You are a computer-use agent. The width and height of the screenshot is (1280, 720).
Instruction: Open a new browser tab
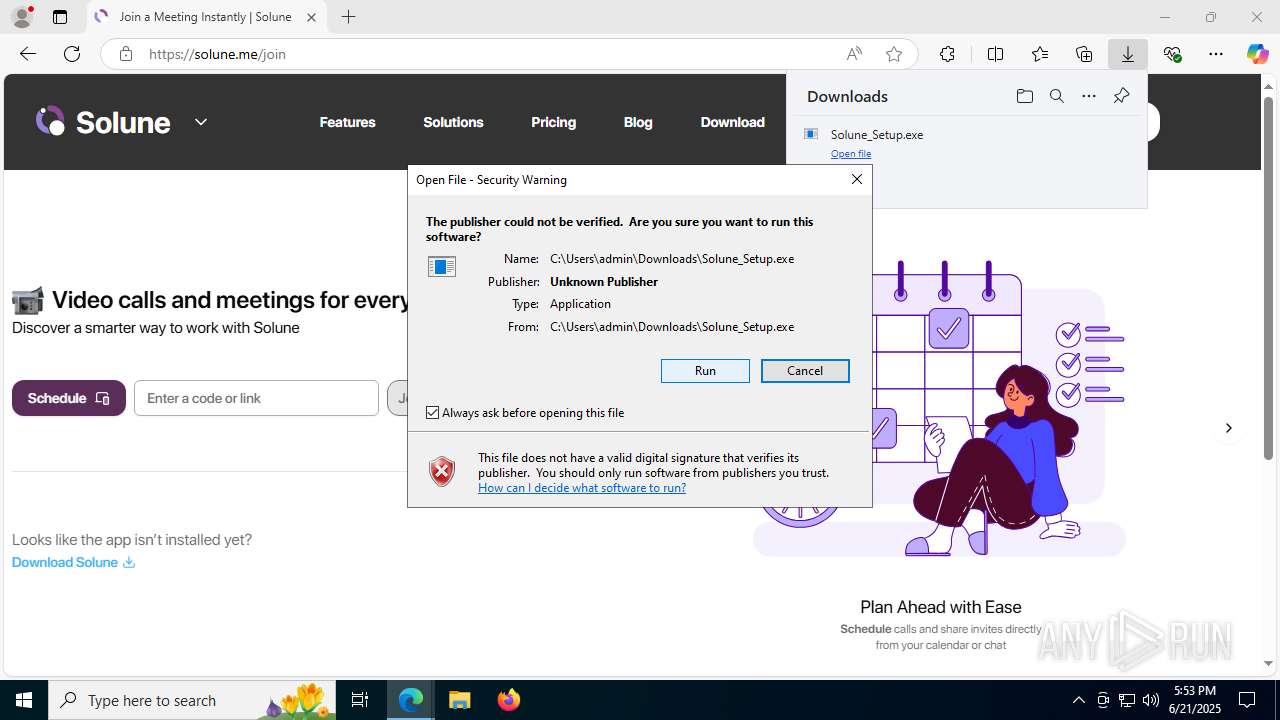[x=348, y=17]
